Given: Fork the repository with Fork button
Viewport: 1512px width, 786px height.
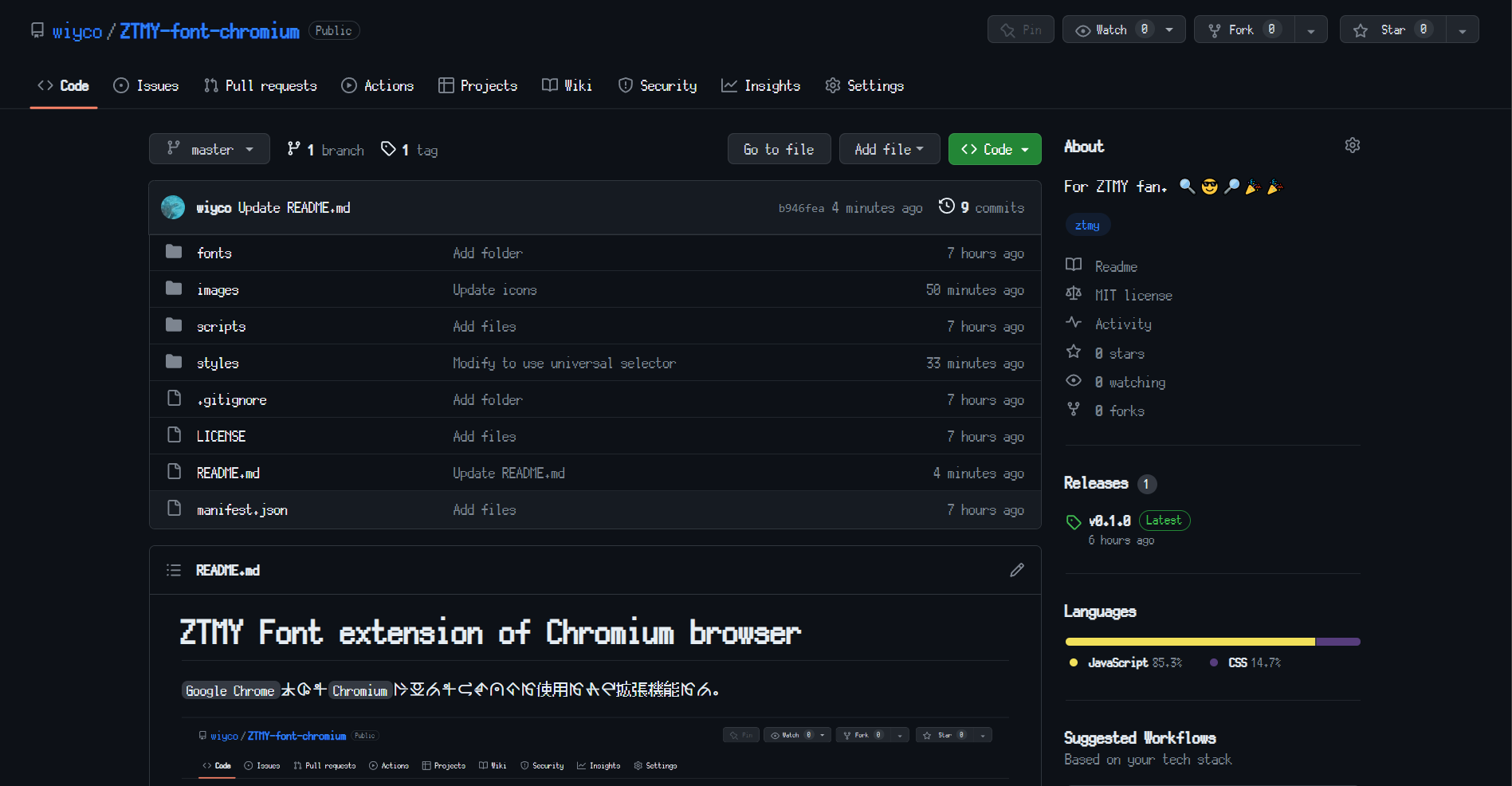Looking at the screenshot, I should coord(1244,29).
